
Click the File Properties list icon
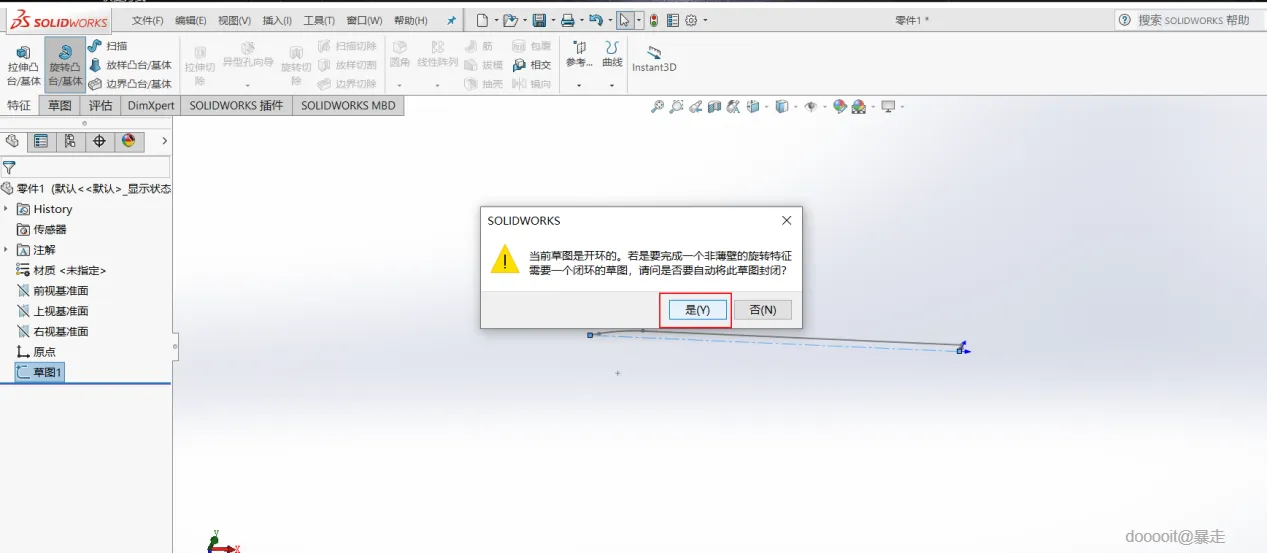672,20
